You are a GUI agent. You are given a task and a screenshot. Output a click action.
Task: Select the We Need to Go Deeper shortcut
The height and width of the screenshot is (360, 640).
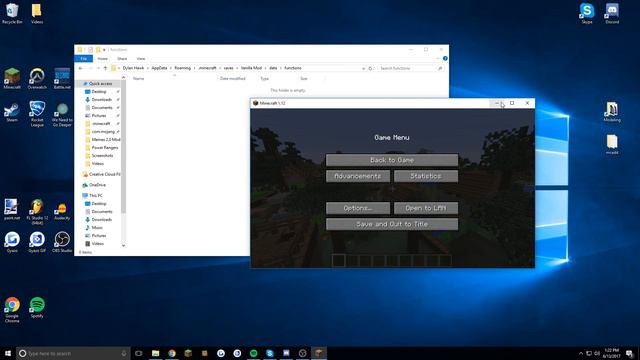(x=62, y=115)
